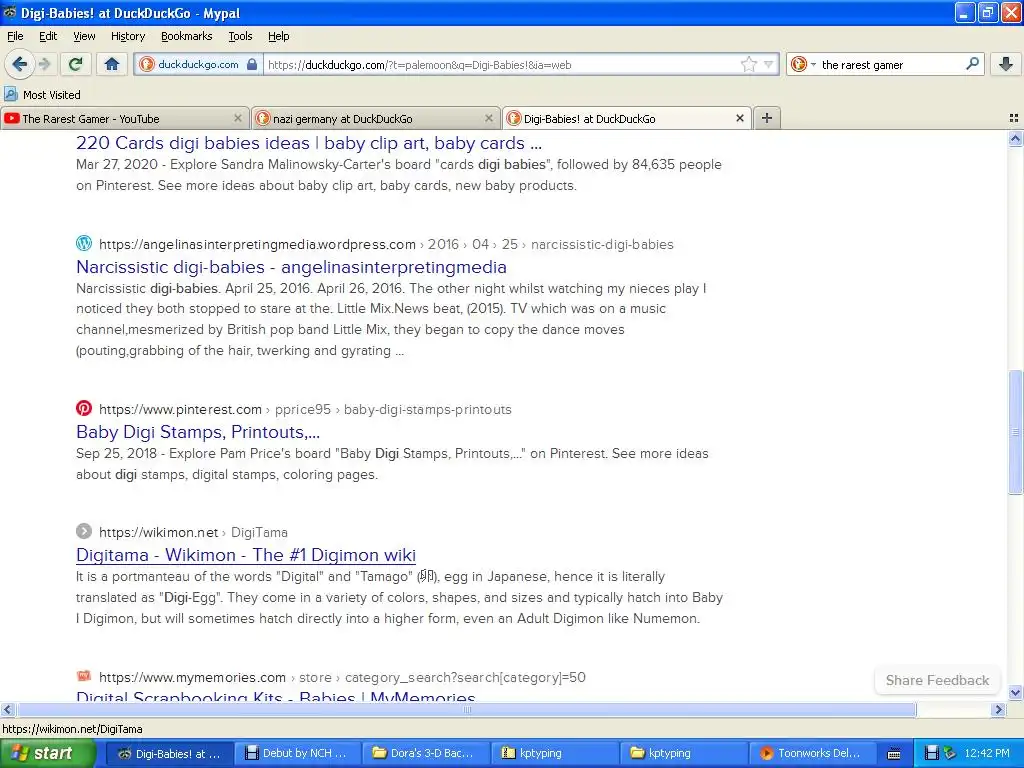Open Baby Digi Stamps, Printouts result
The image size is (1024, 768).
tap(198, 432)
